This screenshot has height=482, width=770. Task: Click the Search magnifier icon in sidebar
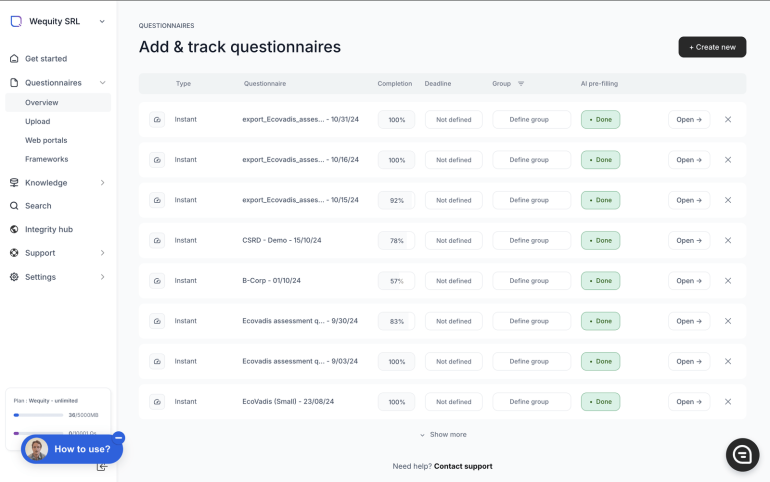tap(15, 206)
